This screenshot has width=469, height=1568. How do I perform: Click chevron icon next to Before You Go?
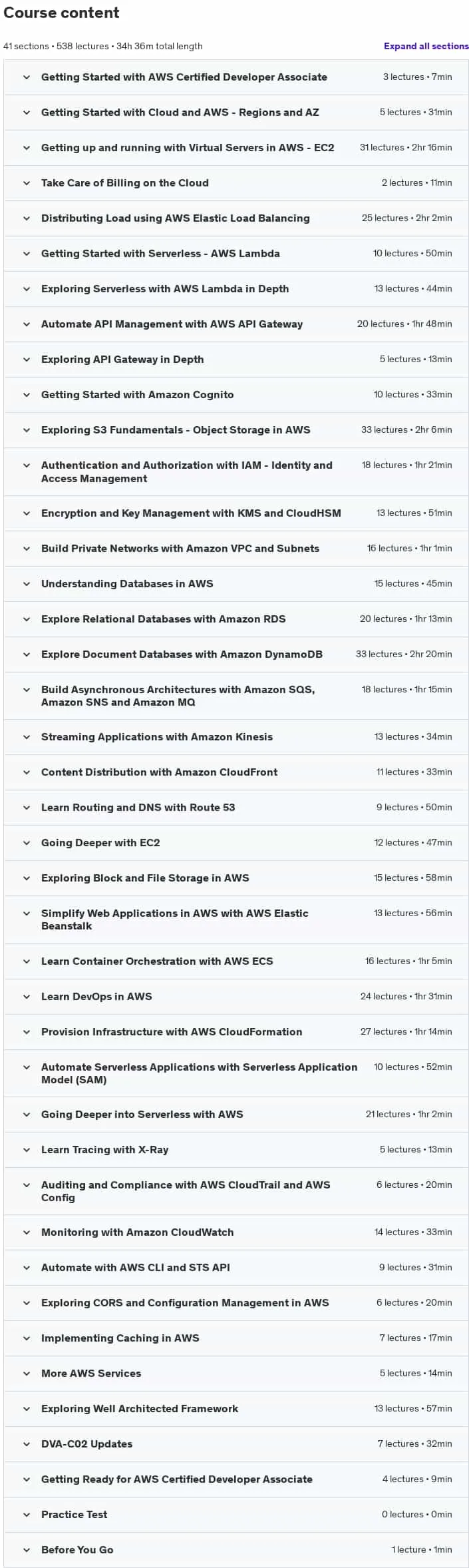(27, 1549)
